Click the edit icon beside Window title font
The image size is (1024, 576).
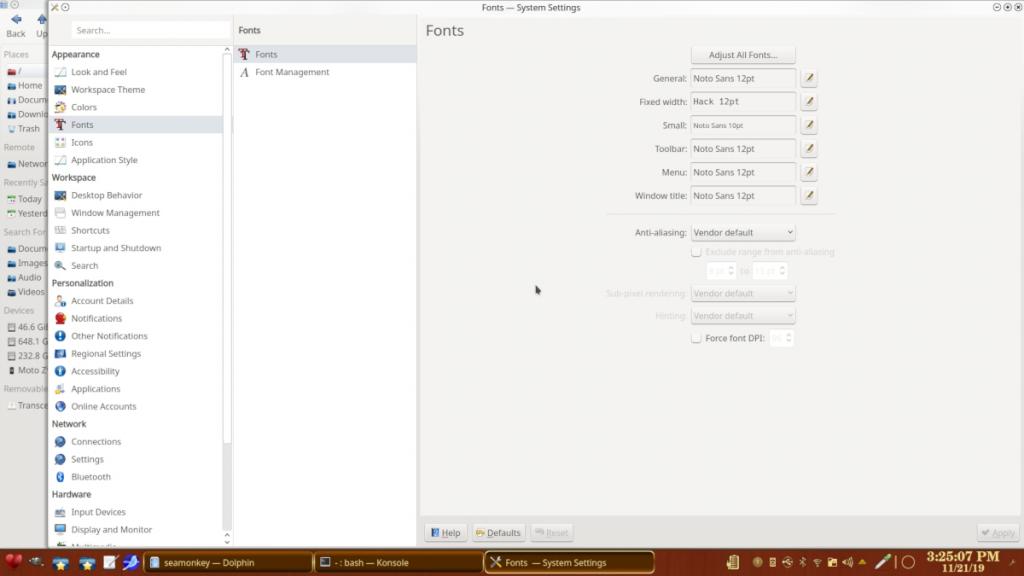808,196
